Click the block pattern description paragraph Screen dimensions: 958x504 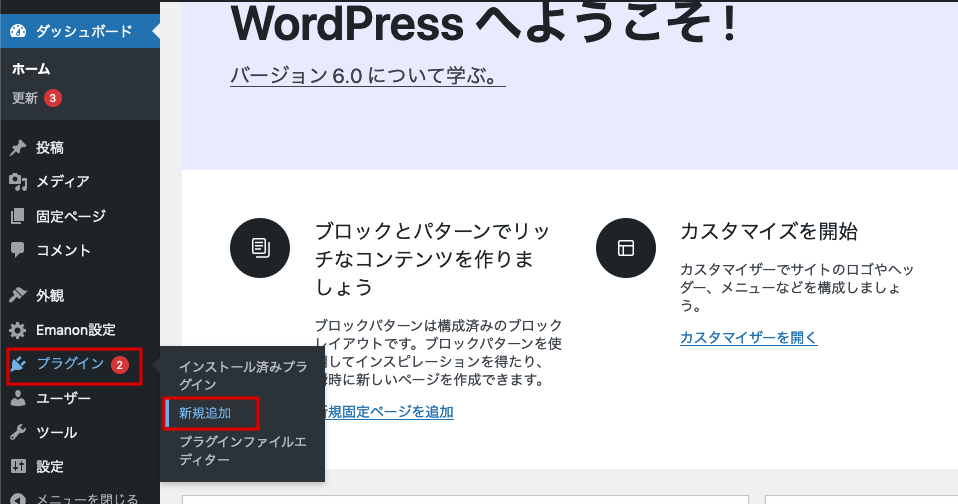click(438, 352)
